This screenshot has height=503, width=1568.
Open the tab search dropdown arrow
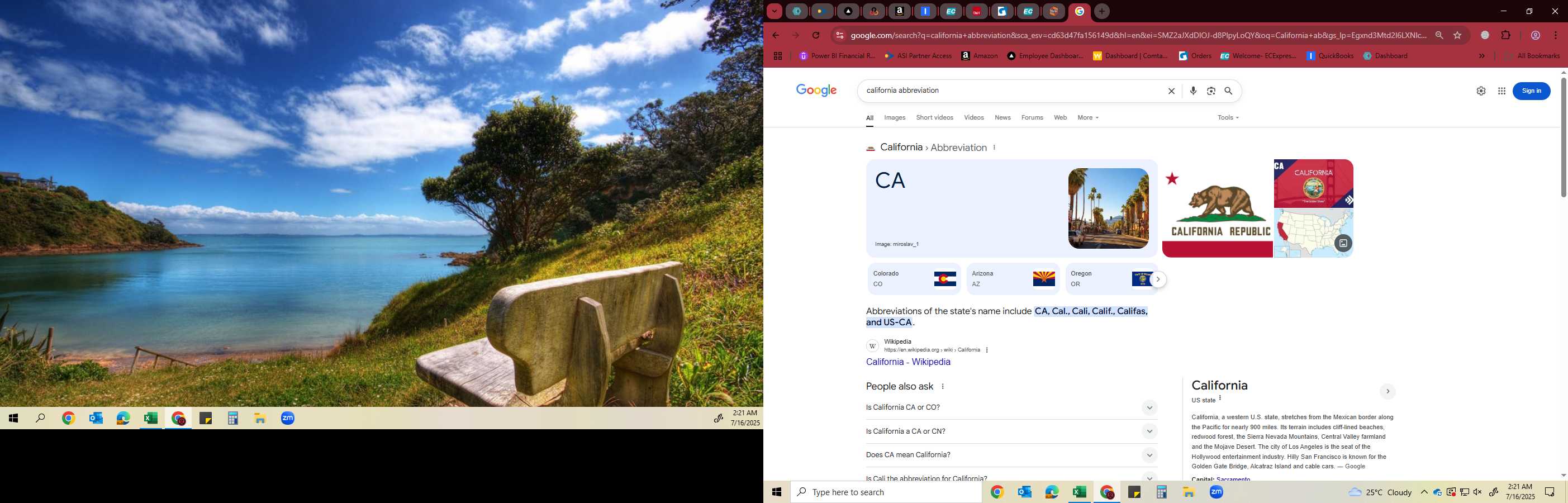click(775, 11)
